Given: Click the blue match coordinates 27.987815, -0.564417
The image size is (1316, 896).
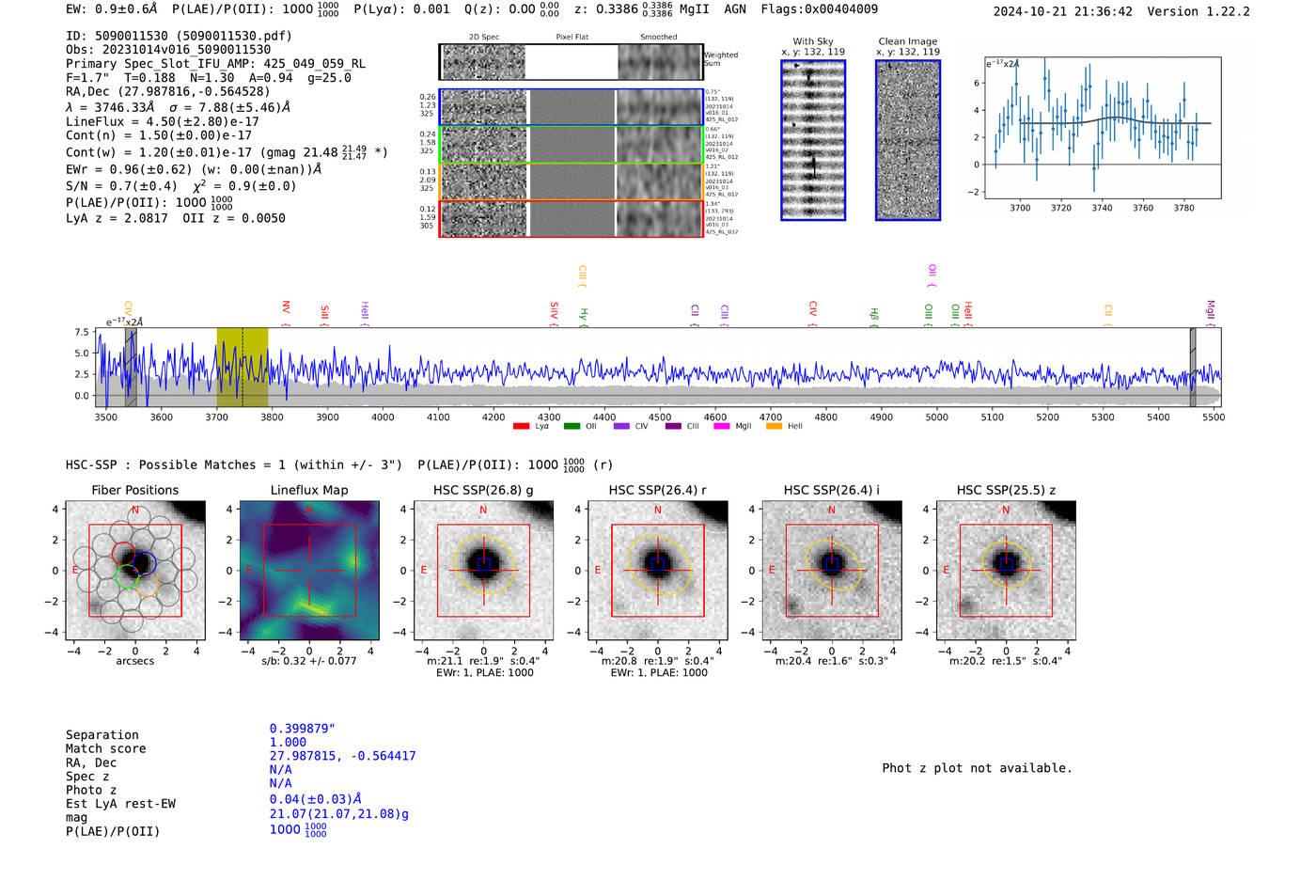Looking at the screenshot, I should pos(342,756).
